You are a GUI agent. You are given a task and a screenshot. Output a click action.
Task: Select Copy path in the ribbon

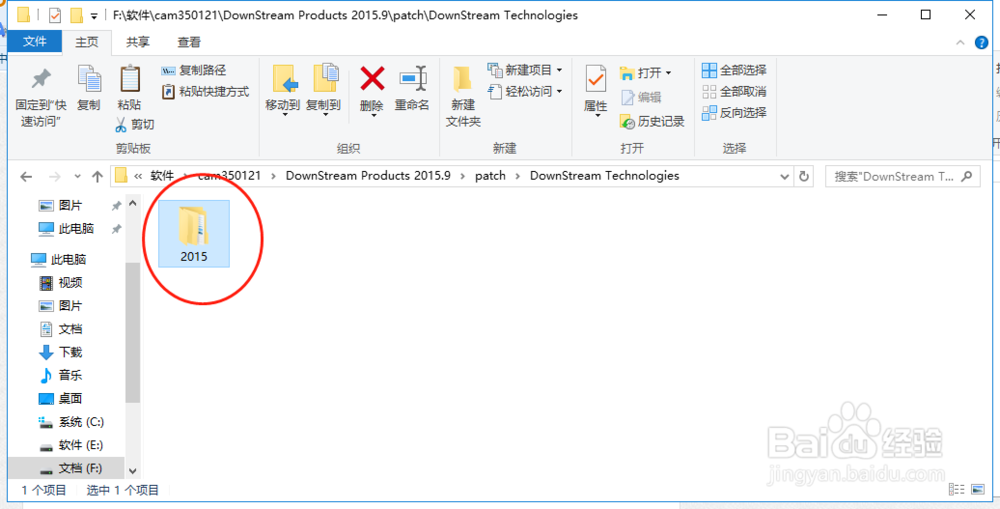click(194, 70)
